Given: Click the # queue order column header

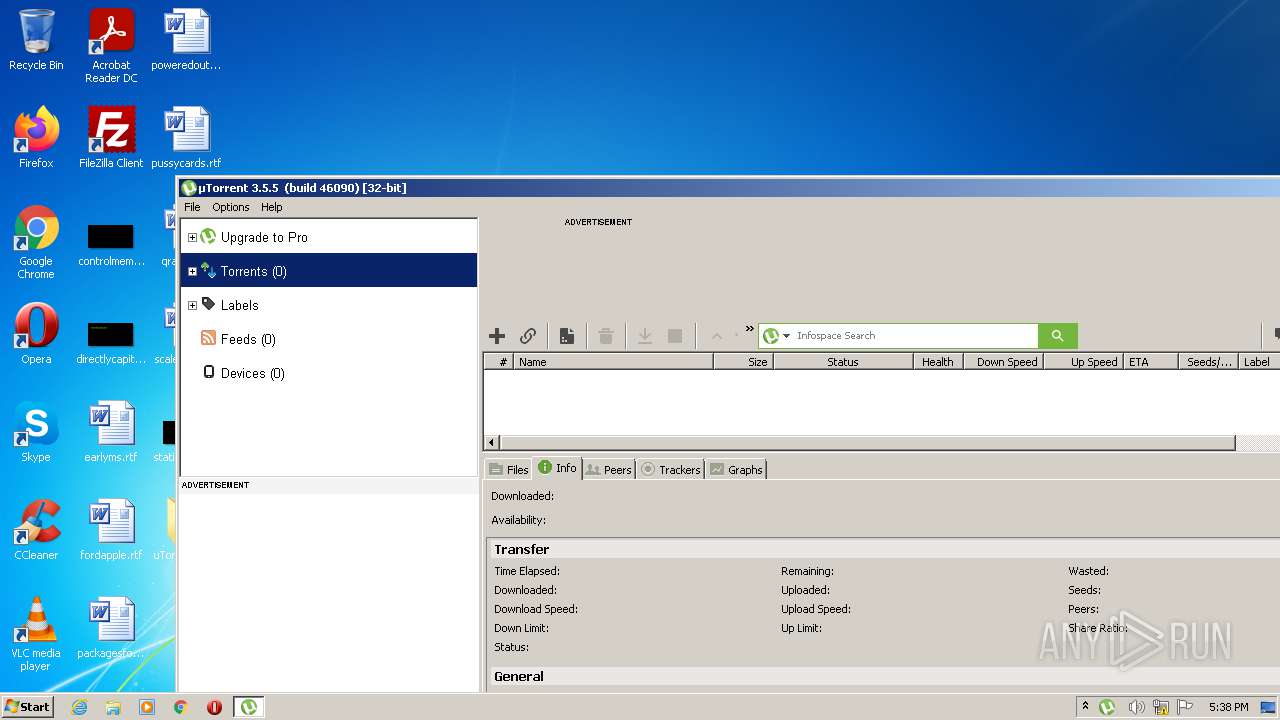Looking at the screenshot, I should (x=499, y=362).
